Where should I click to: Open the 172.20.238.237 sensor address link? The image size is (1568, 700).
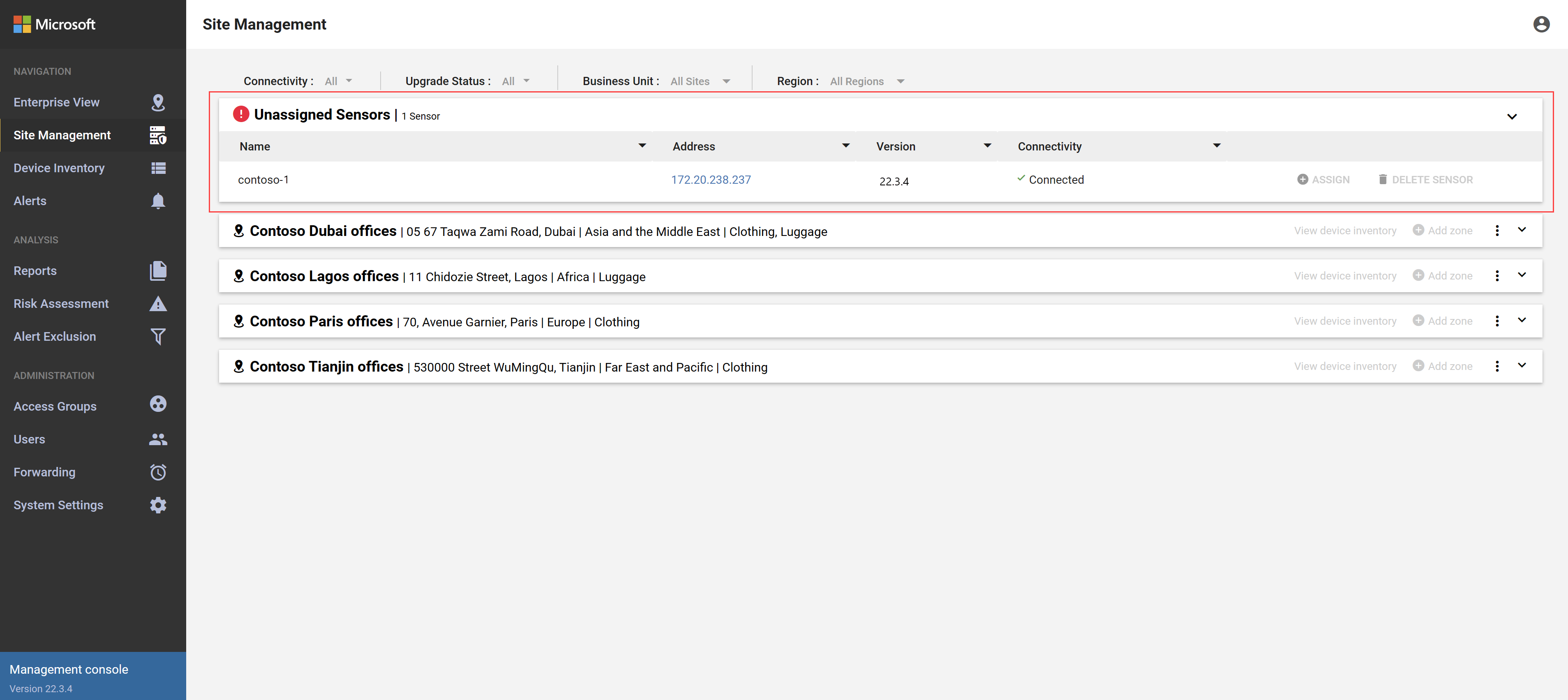pyautogui.click(x=710, y=180)
